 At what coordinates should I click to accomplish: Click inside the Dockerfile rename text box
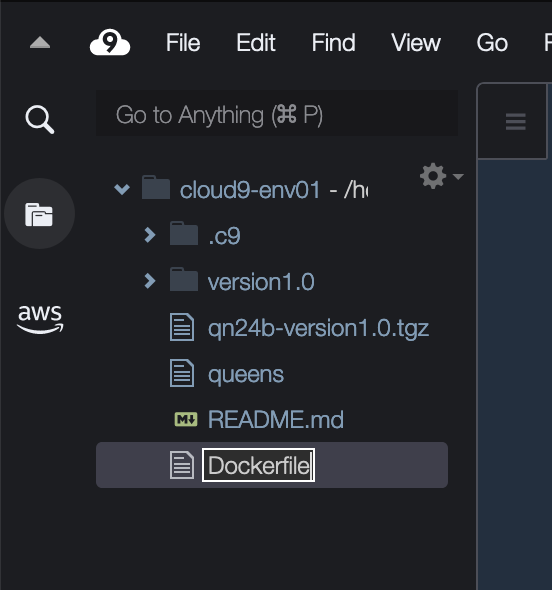[259, 465]
